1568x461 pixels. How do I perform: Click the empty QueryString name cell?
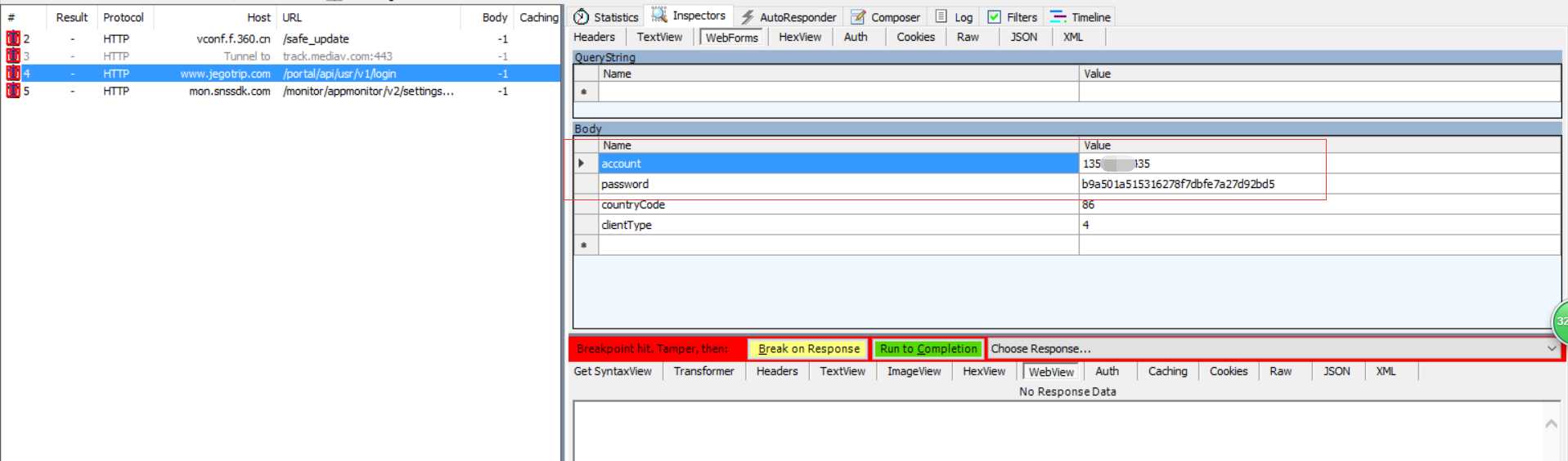[x=838, y=92]
